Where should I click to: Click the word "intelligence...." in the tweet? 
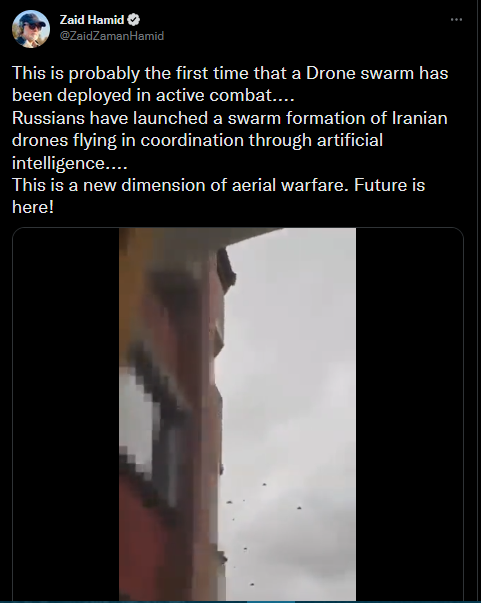70,163
